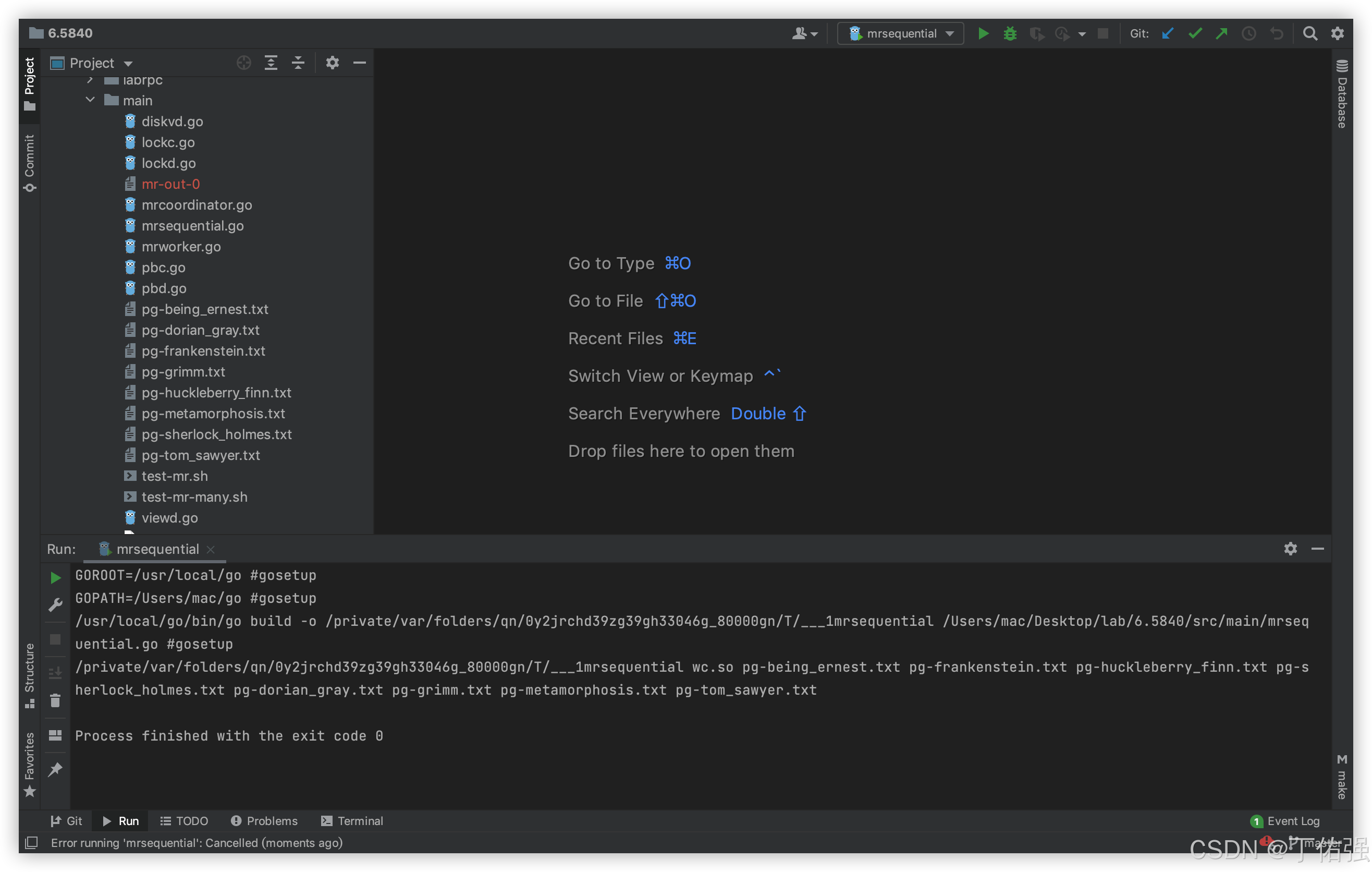Screen dimensions: 1372x872
Task: Select mr-out-0 file in tree
Action: click(x=170, y=184)
